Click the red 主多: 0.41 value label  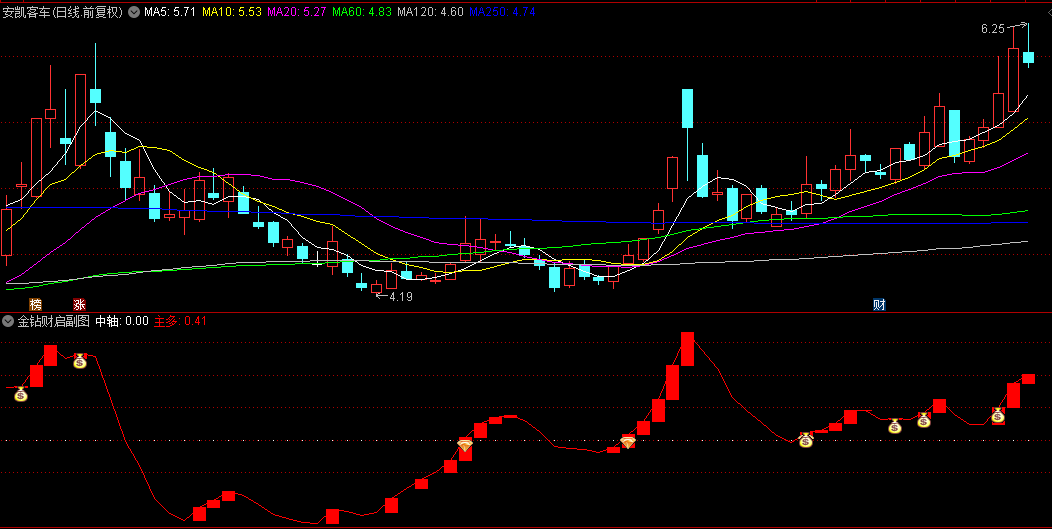[180, 321]
